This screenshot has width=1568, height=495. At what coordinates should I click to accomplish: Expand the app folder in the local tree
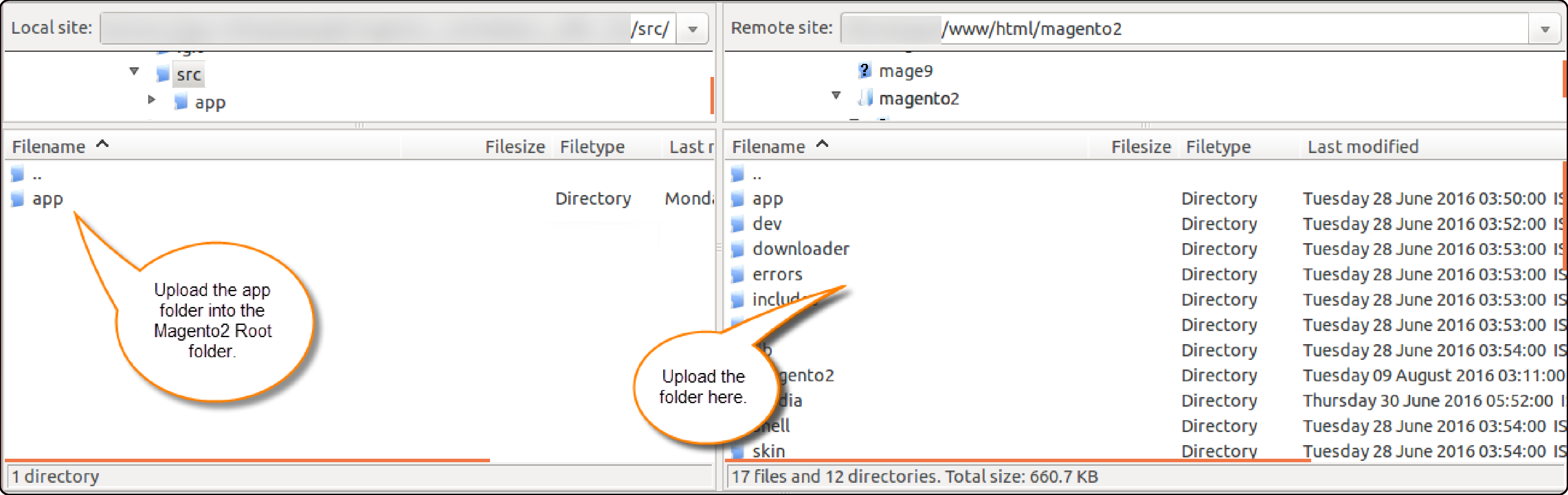coord(151,99)
